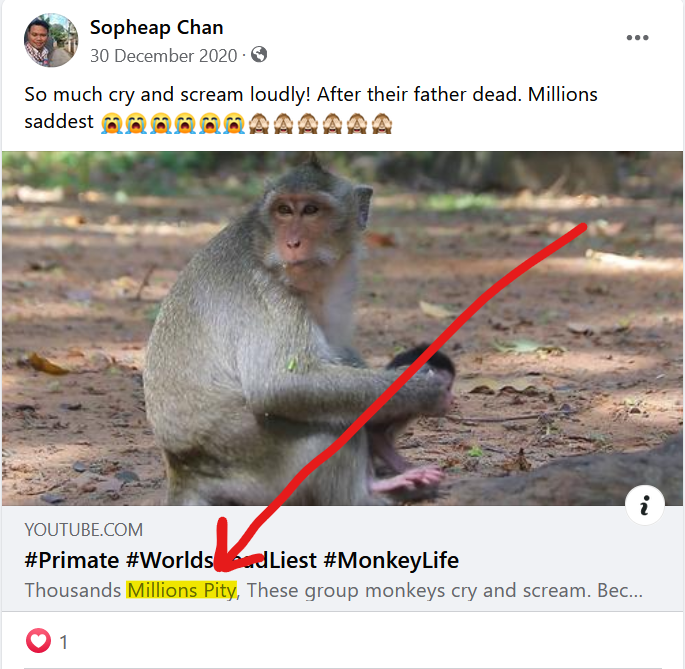The height and width of the screenshot is (669, 685).
Task: Click the public audience globe icon
Action: point(259,55)
